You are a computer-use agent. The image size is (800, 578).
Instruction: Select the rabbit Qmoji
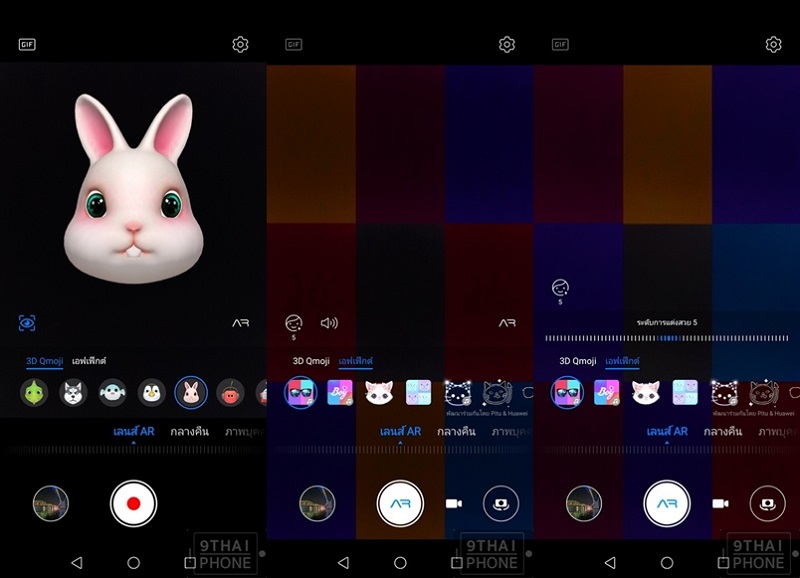point(191,393)
